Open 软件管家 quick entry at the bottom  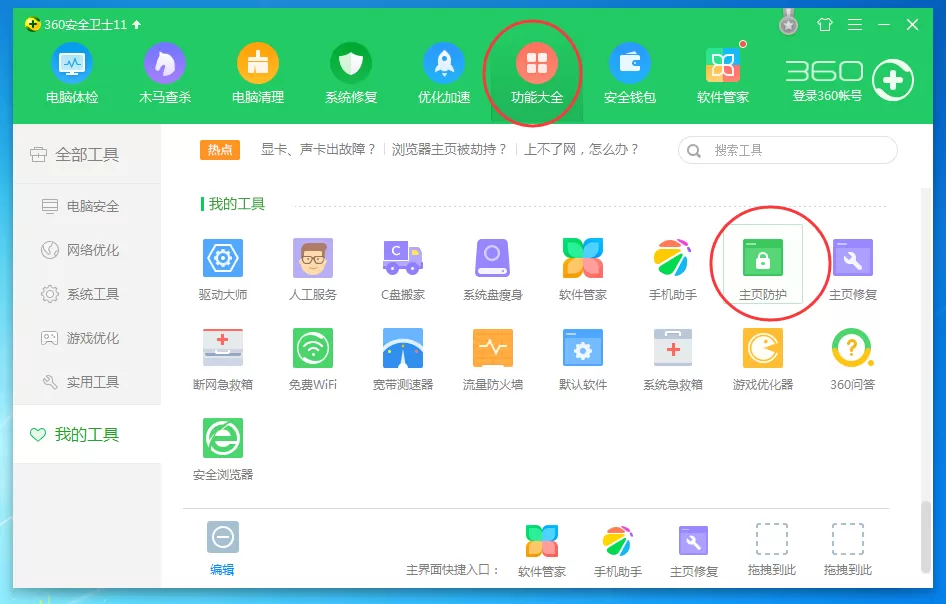click(542, 550)
